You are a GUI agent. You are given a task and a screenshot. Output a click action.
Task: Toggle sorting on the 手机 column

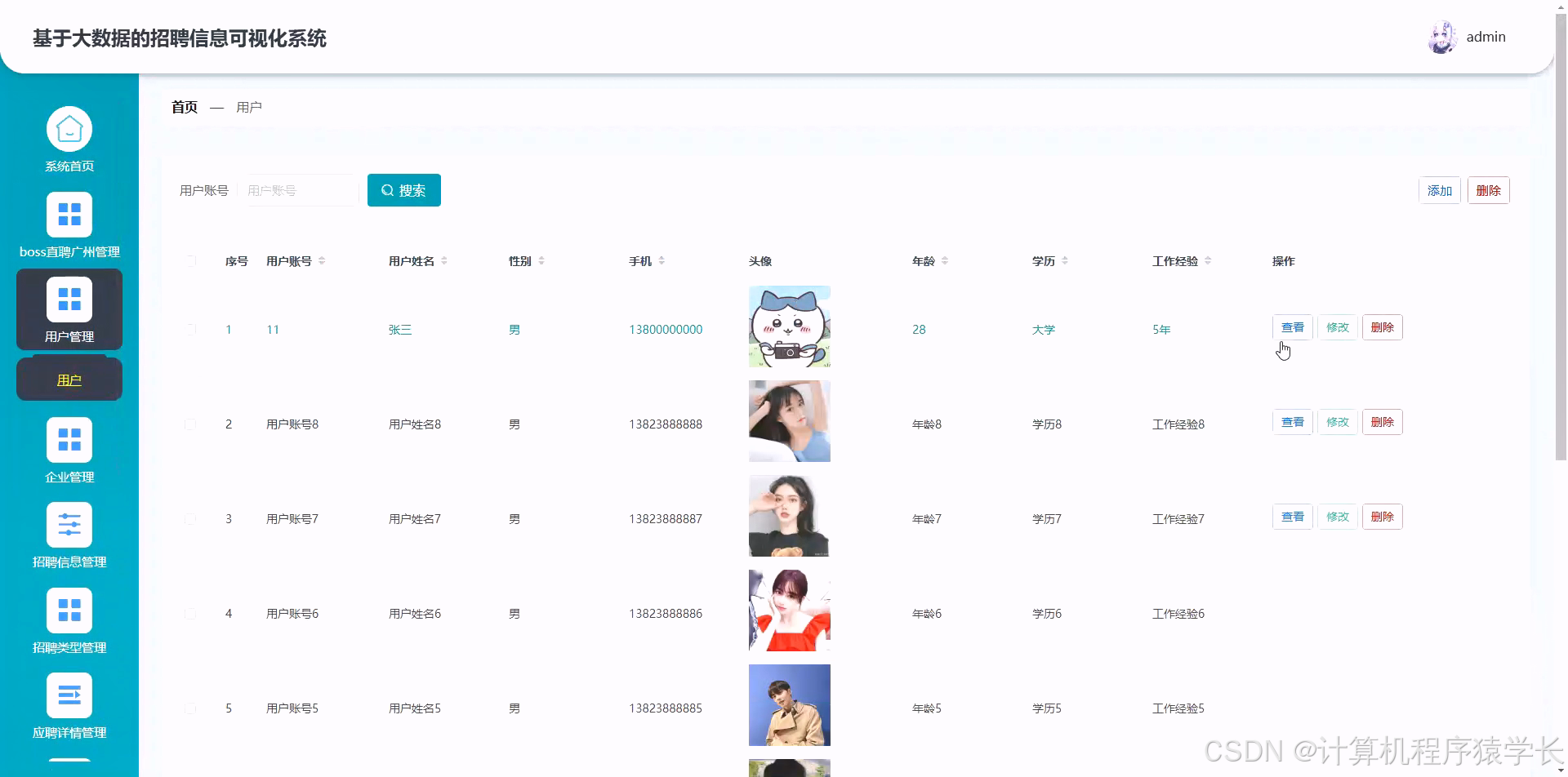pyautogui.click(x=662, y=260)
